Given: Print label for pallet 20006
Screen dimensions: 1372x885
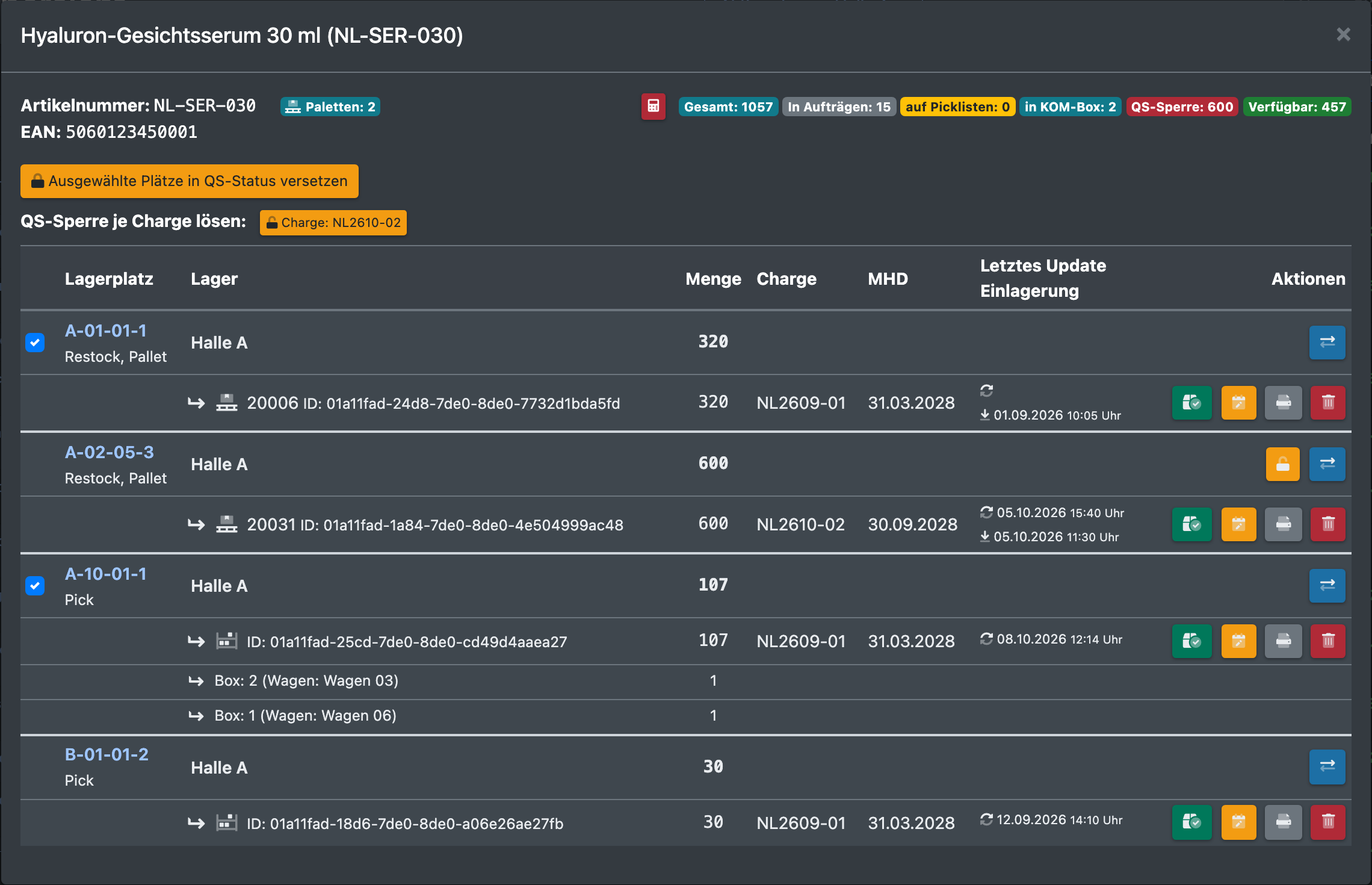Looking at the screenshot, I should pyautogui.click(x=1283, y=403).
